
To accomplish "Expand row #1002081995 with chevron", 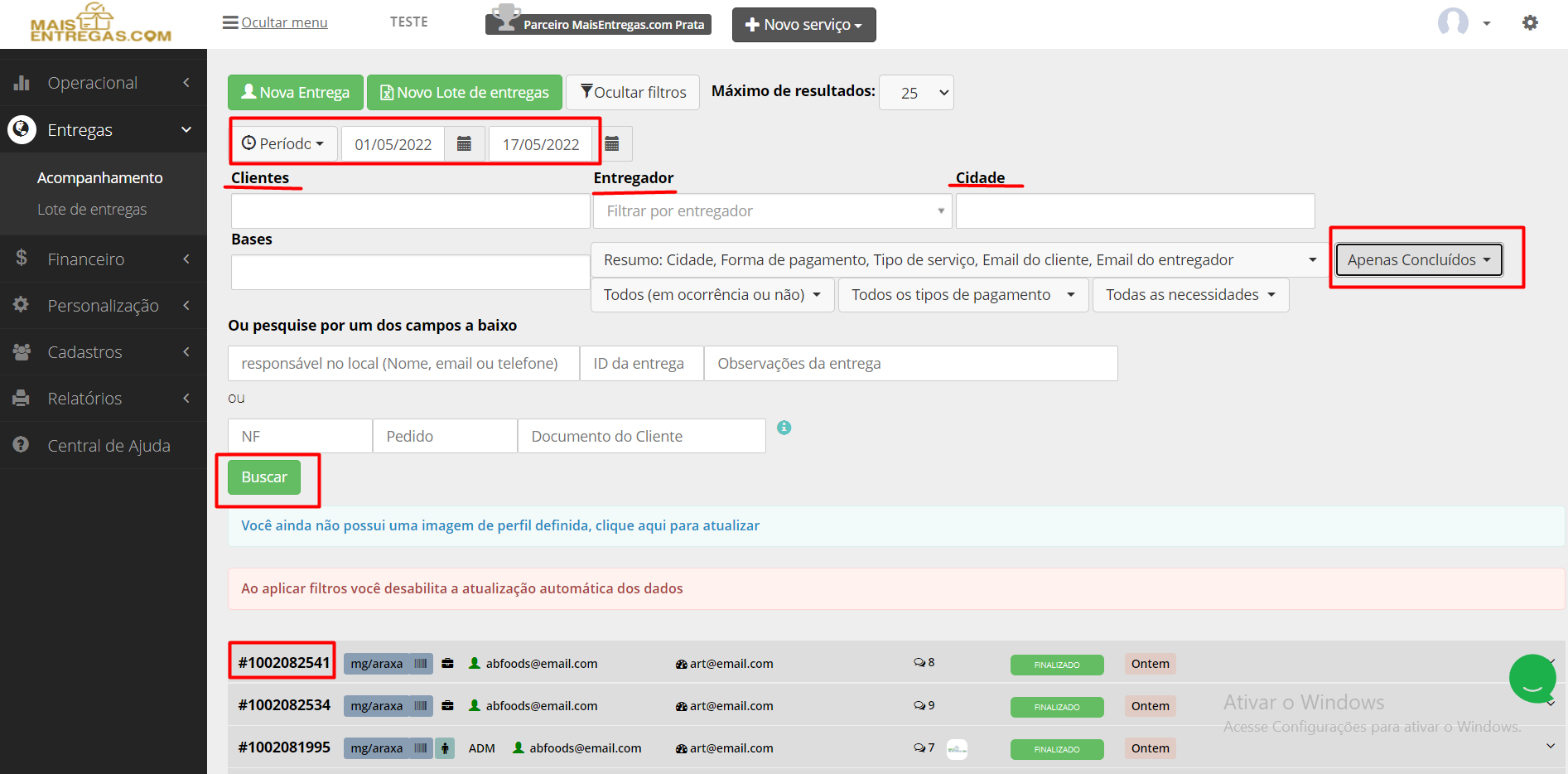I will (x=1551, y=746).
